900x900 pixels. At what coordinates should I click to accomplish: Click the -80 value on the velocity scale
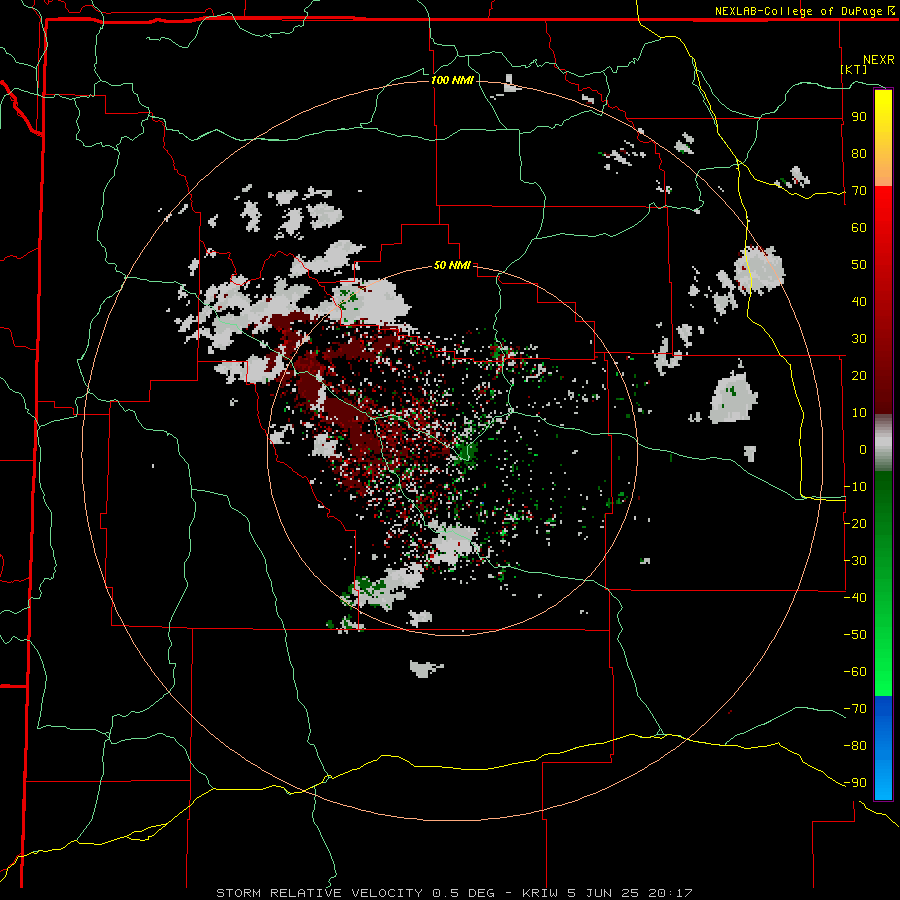[855, 746]
